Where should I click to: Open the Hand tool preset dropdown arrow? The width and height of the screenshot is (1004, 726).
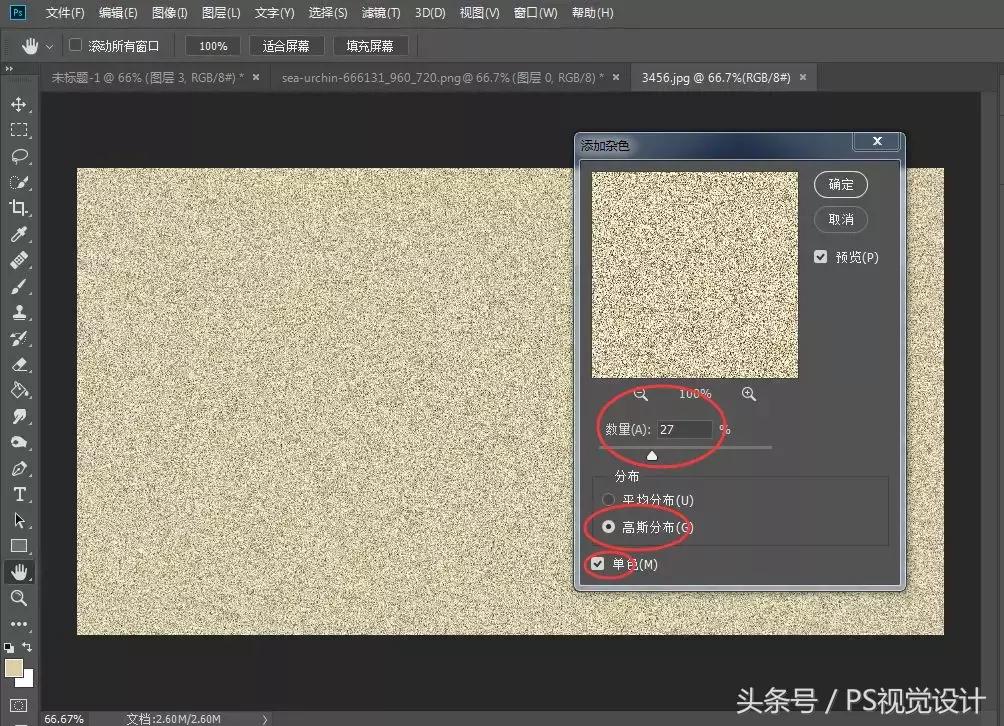coord(47,45)
